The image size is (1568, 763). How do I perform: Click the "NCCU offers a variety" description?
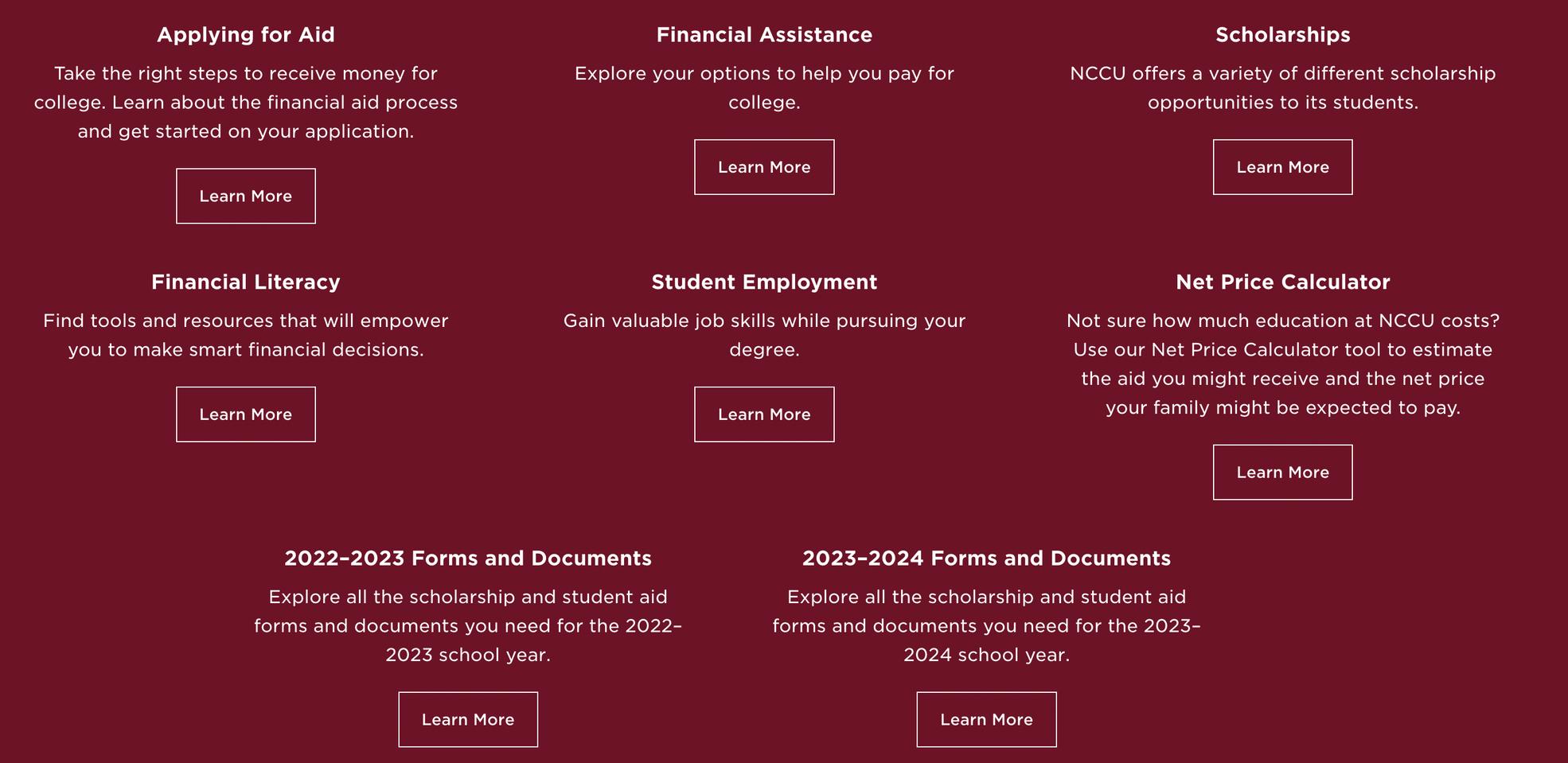coord(1282,88)
